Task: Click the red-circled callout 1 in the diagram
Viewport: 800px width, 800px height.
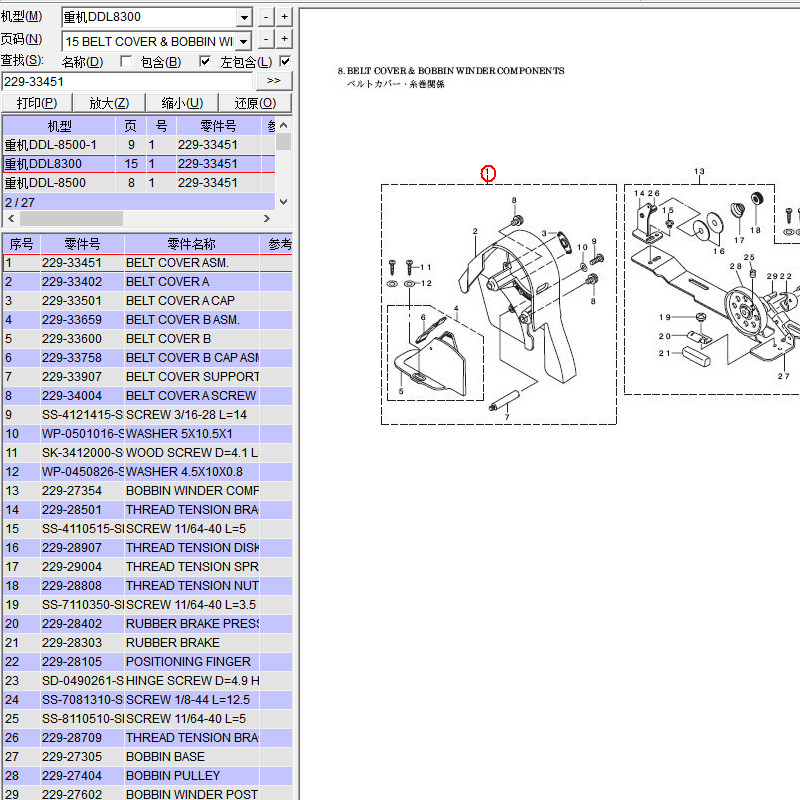Action: (x=488, y=173)
